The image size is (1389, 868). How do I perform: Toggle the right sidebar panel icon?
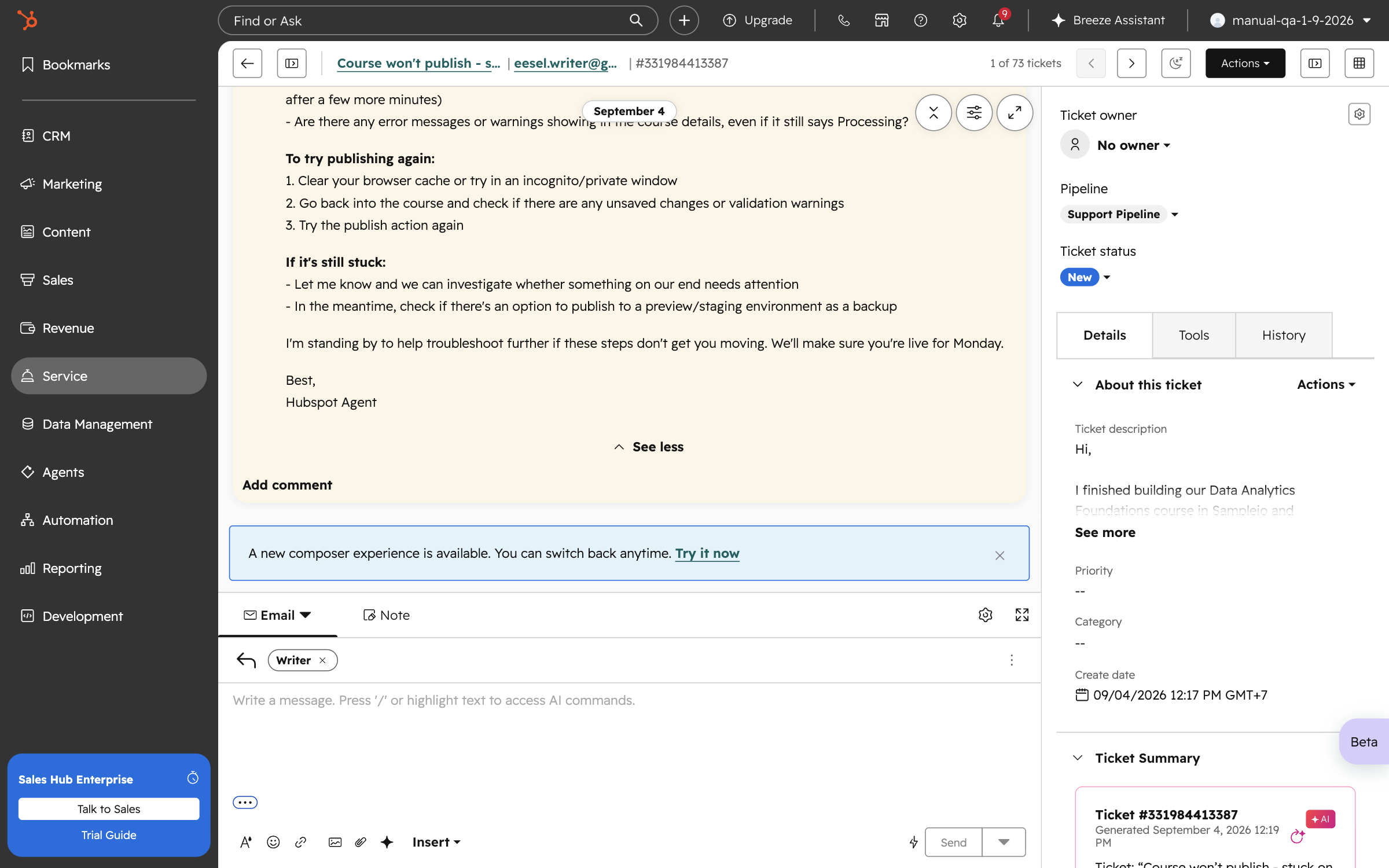coord(1315,63)
